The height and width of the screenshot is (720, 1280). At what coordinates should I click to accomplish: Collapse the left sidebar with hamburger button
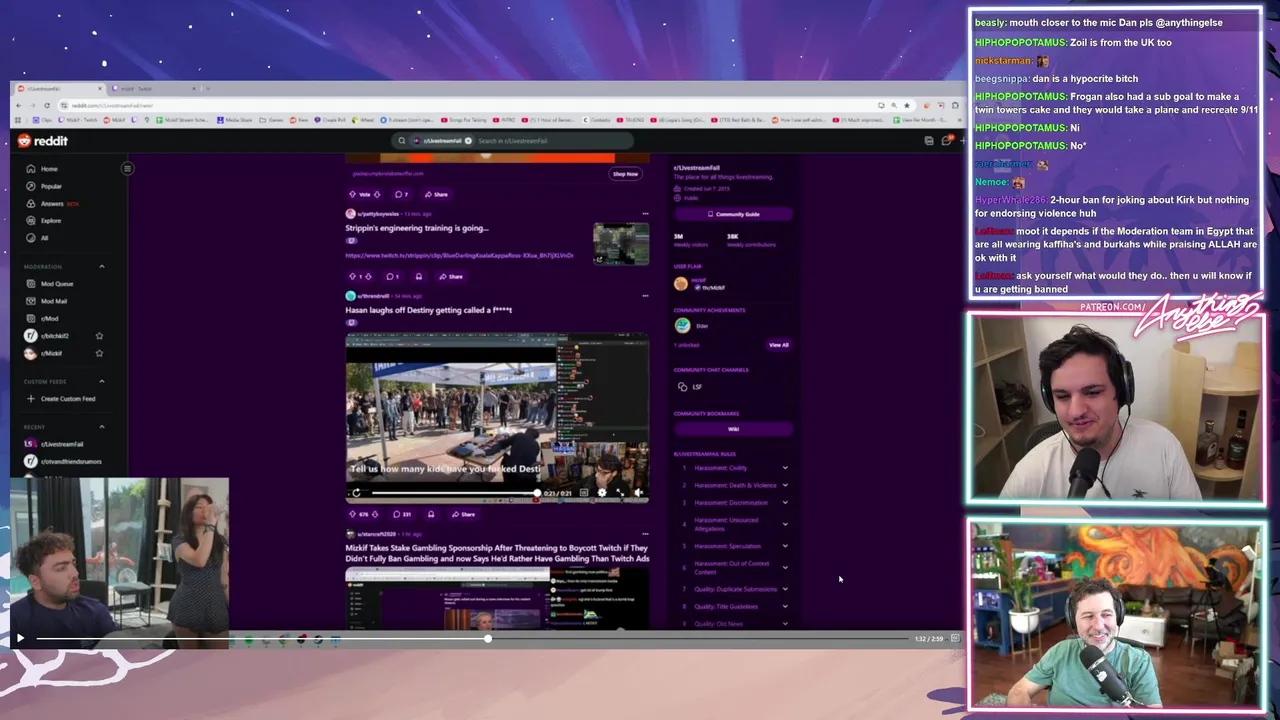(127, 168)
